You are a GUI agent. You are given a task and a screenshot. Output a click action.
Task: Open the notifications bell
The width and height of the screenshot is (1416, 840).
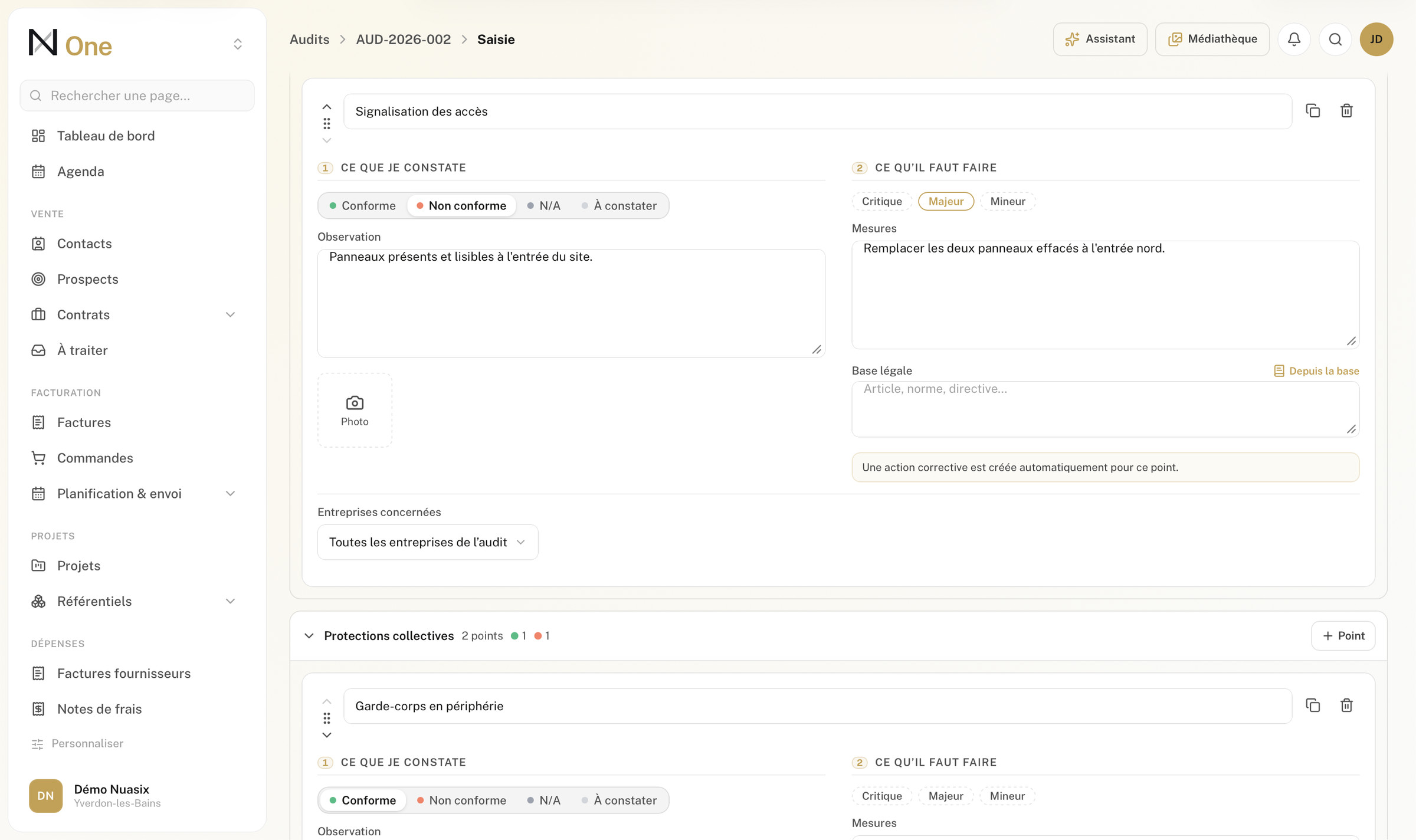(x=1294, y=39)
